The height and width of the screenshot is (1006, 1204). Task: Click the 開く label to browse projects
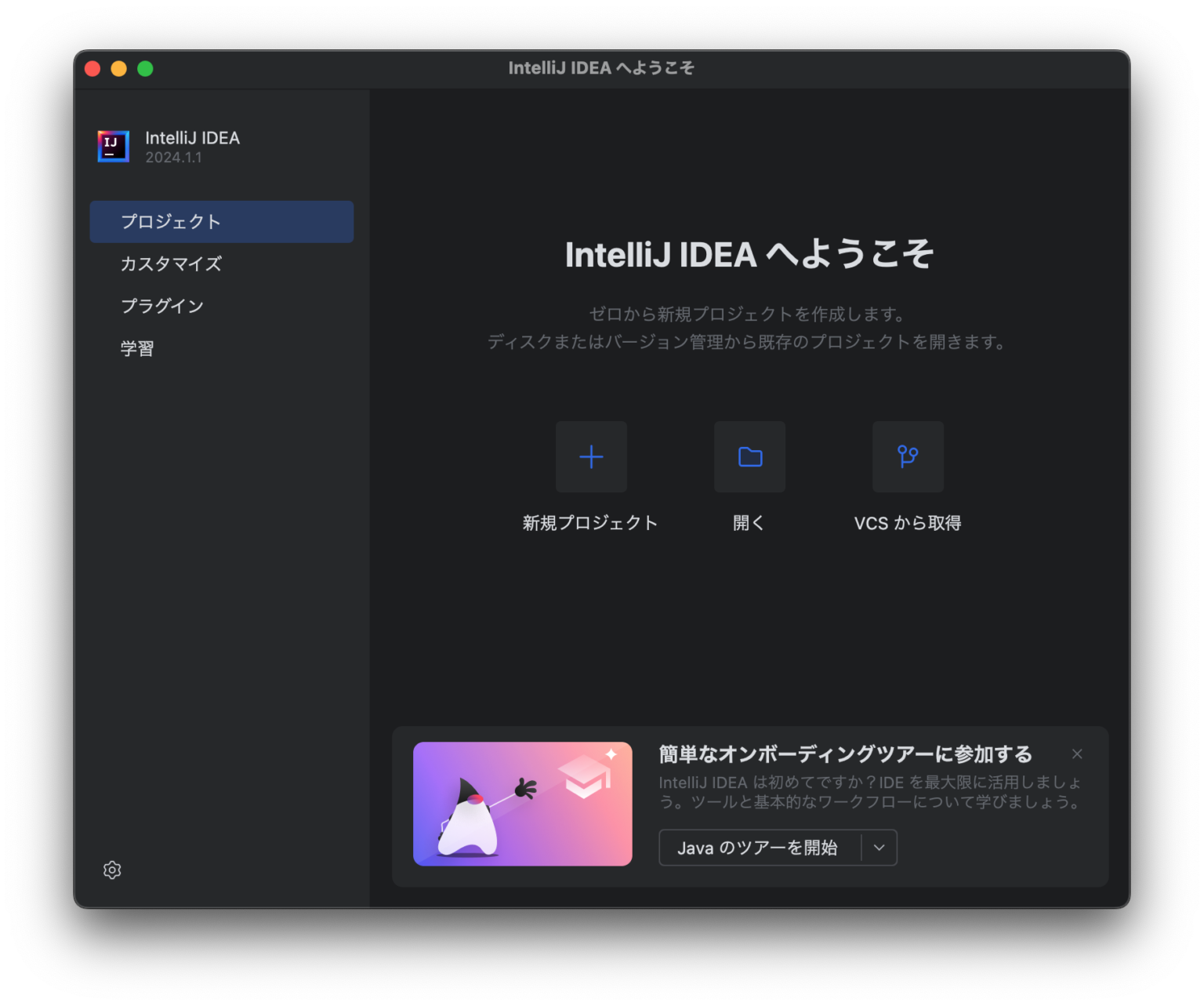coord(749,522)
